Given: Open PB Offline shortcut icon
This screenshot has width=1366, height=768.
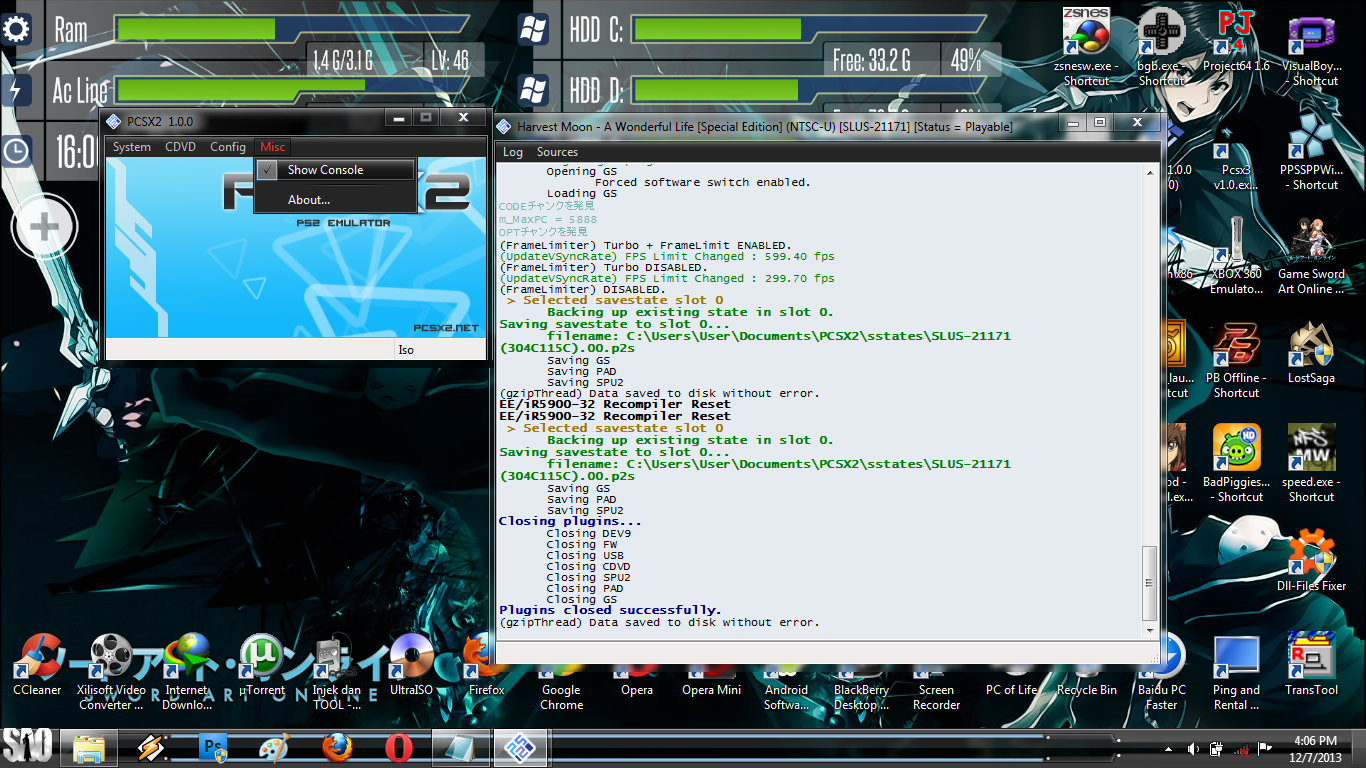Looking at the screenshot, I should 1236,360.
